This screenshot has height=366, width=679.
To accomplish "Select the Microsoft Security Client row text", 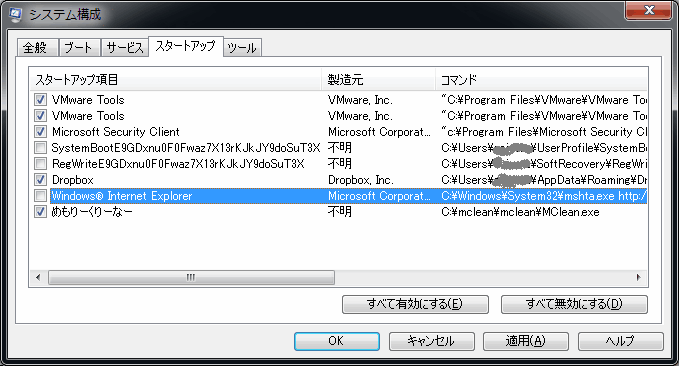I will pyautogui.click(x=116, y=132).
